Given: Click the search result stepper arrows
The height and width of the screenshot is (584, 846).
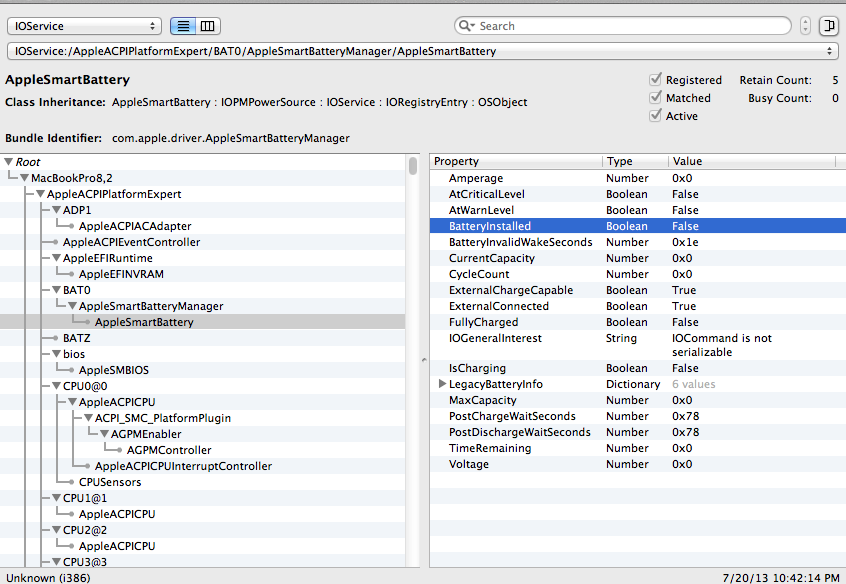Looking at the screenshot, I should 805,26.
